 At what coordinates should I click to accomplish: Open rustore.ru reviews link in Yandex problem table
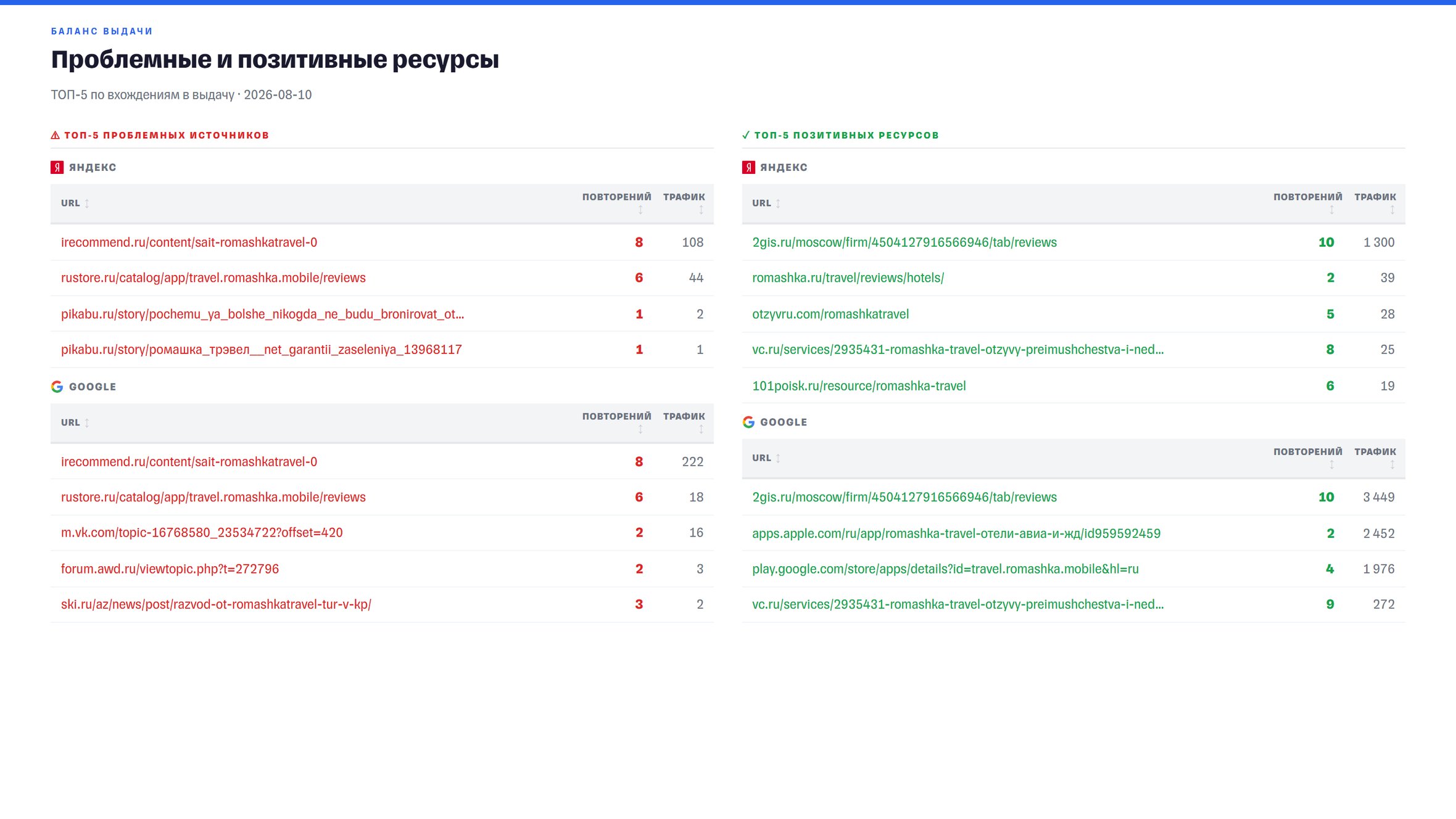(x=213, y=278)
